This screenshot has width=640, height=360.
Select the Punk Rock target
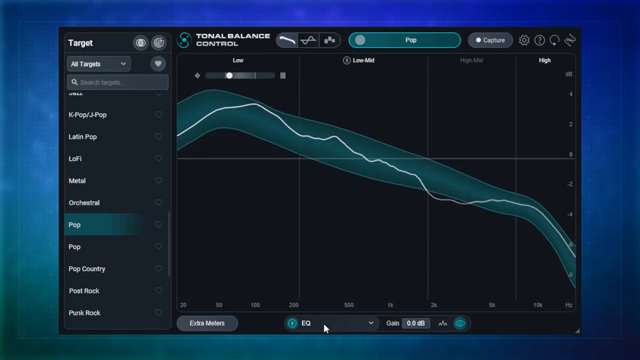click(x=84, y=313)
